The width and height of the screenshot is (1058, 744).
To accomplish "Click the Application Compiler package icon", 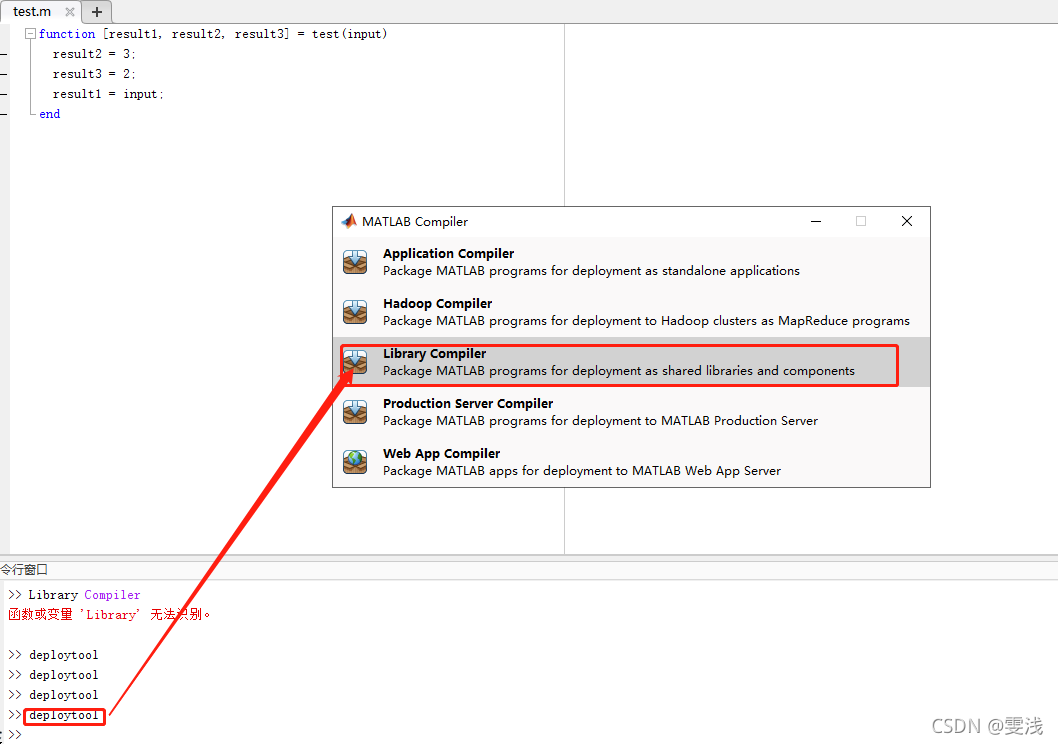I will pos(355,262).
